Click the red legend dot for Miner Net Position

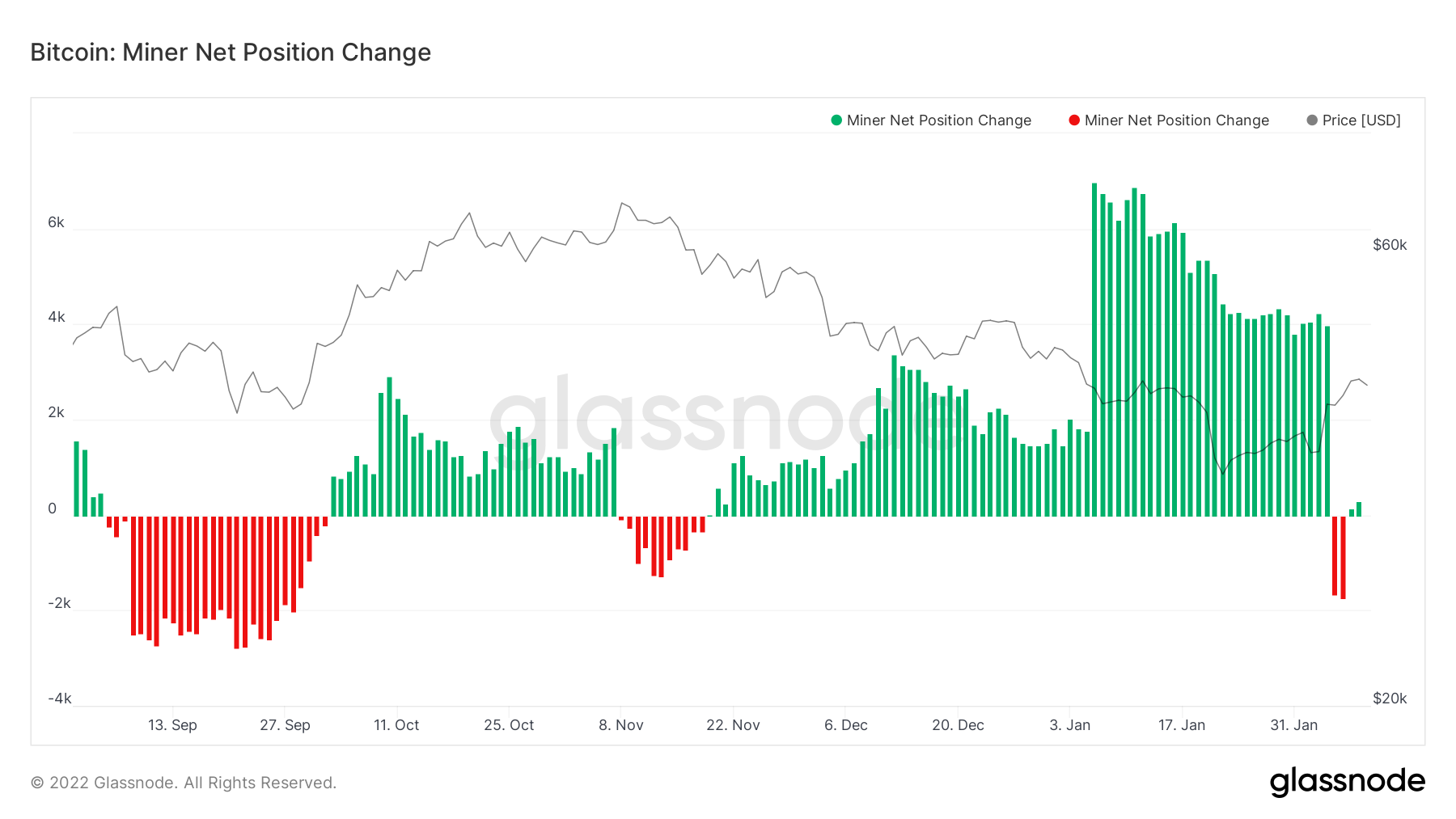pyautogui.click(x=1074, y=120)
